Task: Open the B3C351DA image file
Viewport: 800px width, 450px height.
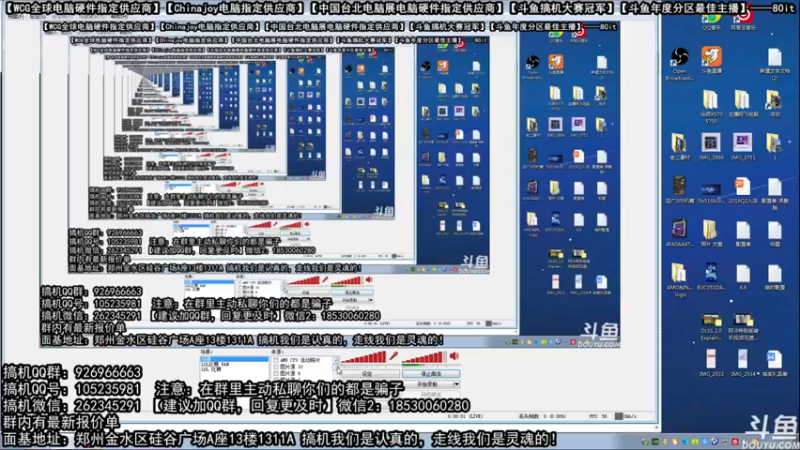Action: (x=711, y=277)
